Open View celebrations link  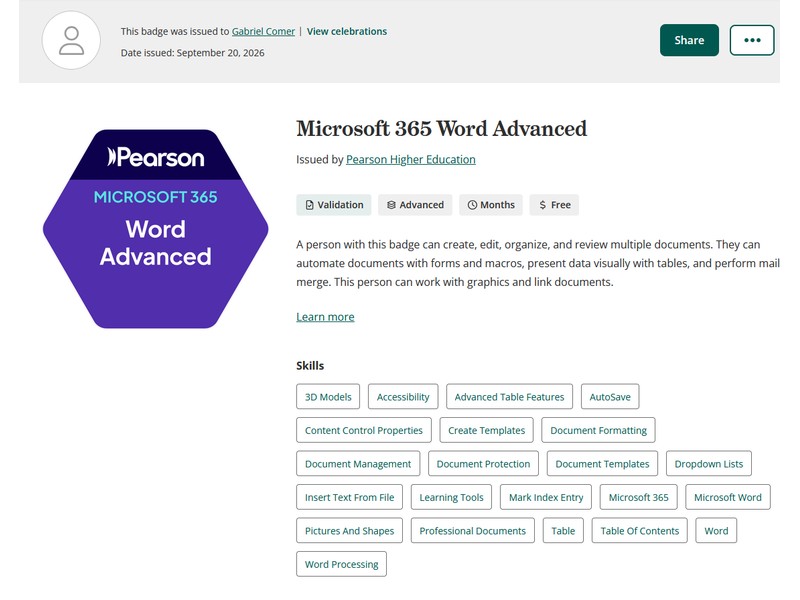tap(346, 32)
